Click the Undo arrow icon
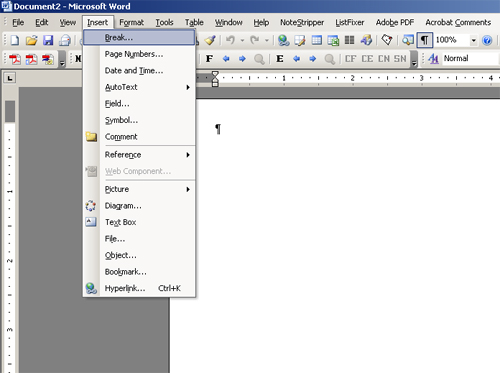 (x=230, y=40)
